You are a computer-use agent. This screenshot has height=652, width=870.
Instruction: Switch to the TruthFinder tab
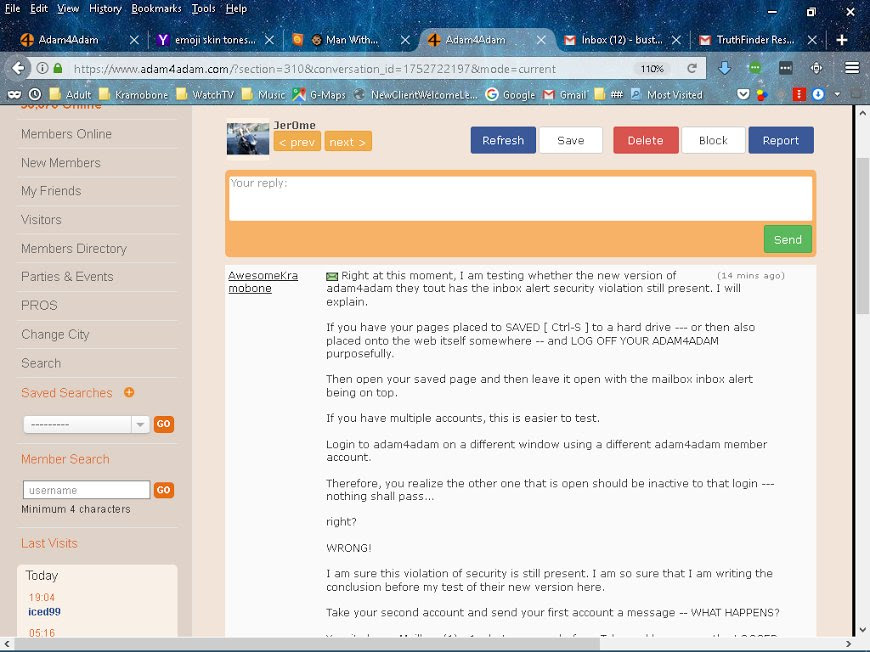[756, 40]
